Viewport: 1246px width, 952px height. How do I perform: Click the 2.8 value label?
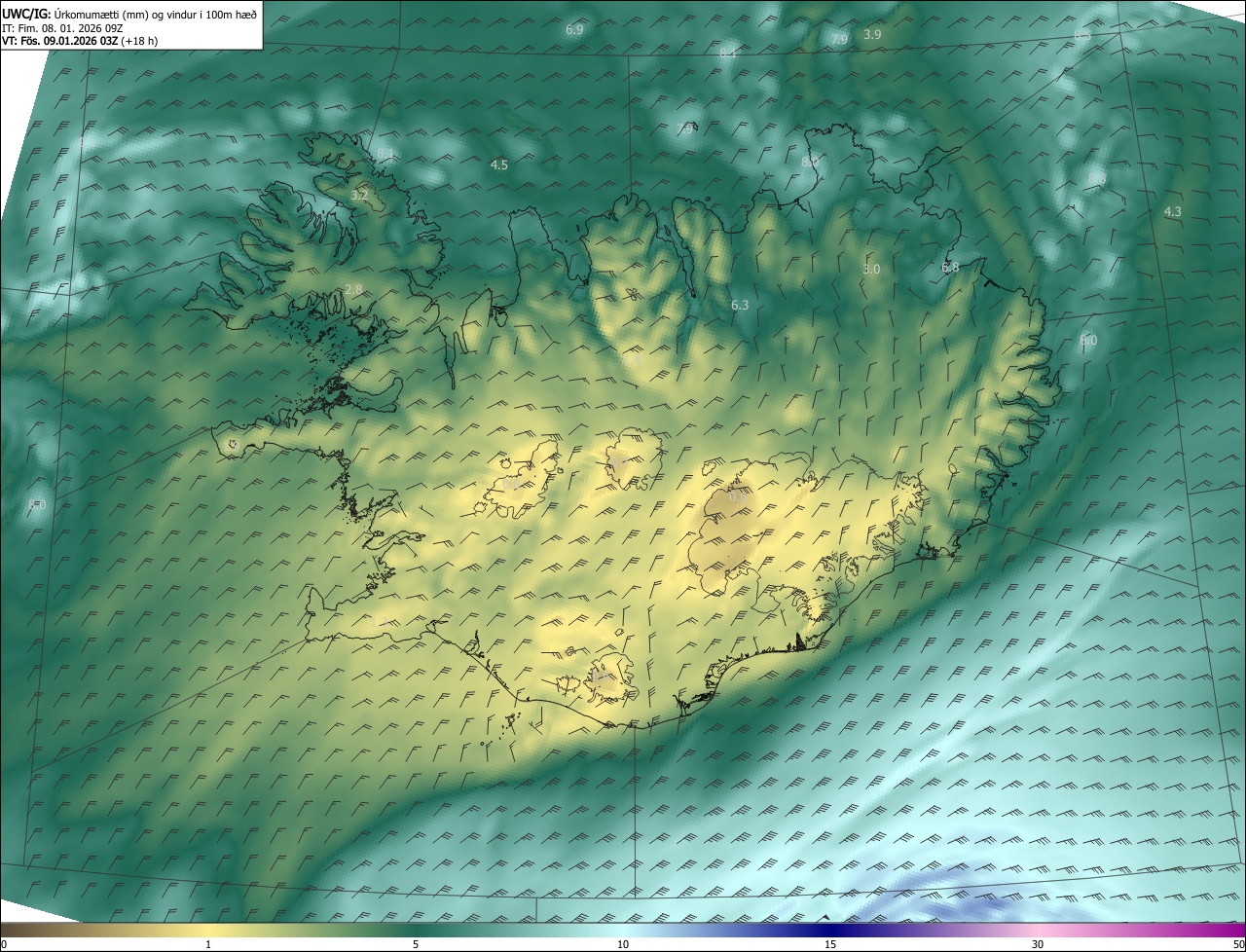[353, 290]
